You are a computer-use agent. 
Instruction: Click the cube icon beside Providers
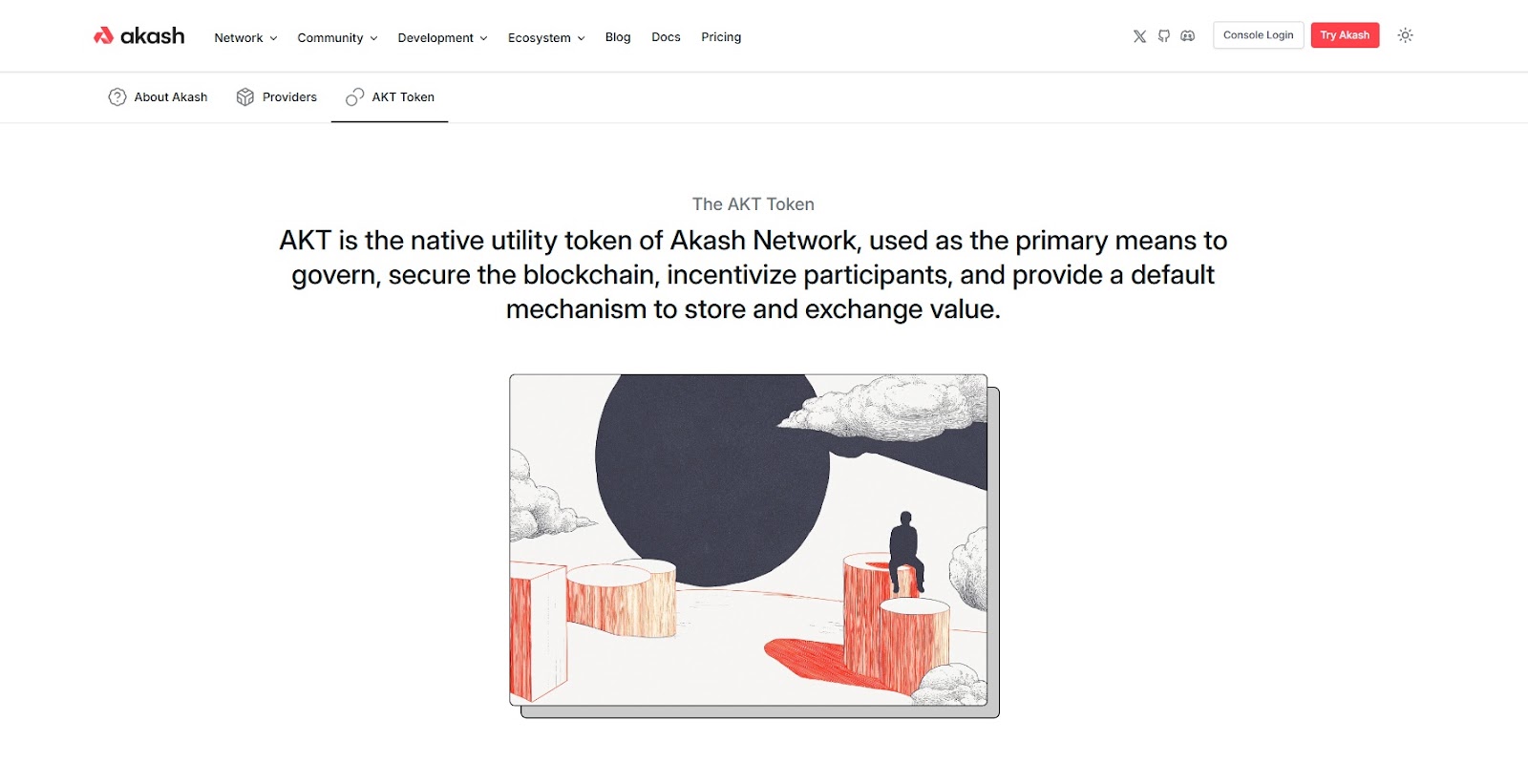click(245, 97)
